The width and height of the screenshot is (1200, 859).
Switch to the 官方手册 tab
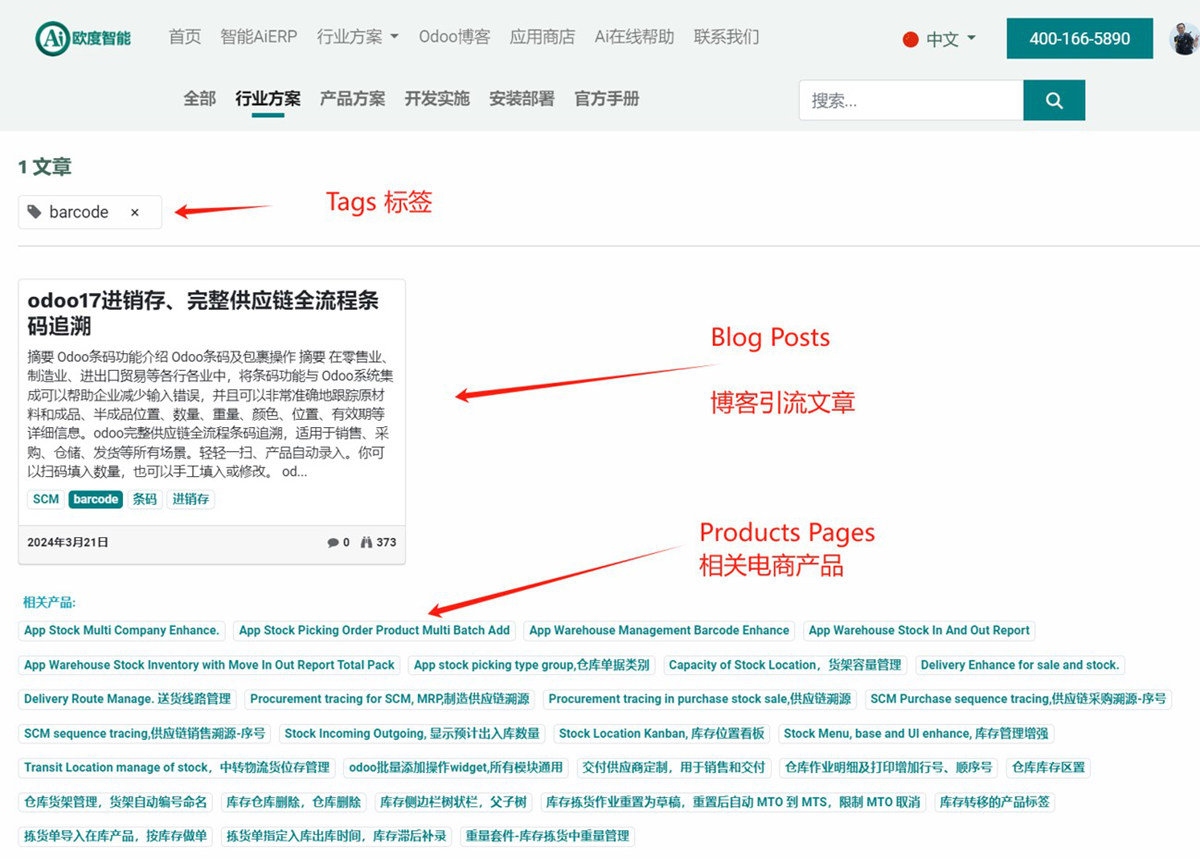tap(607, 98)
